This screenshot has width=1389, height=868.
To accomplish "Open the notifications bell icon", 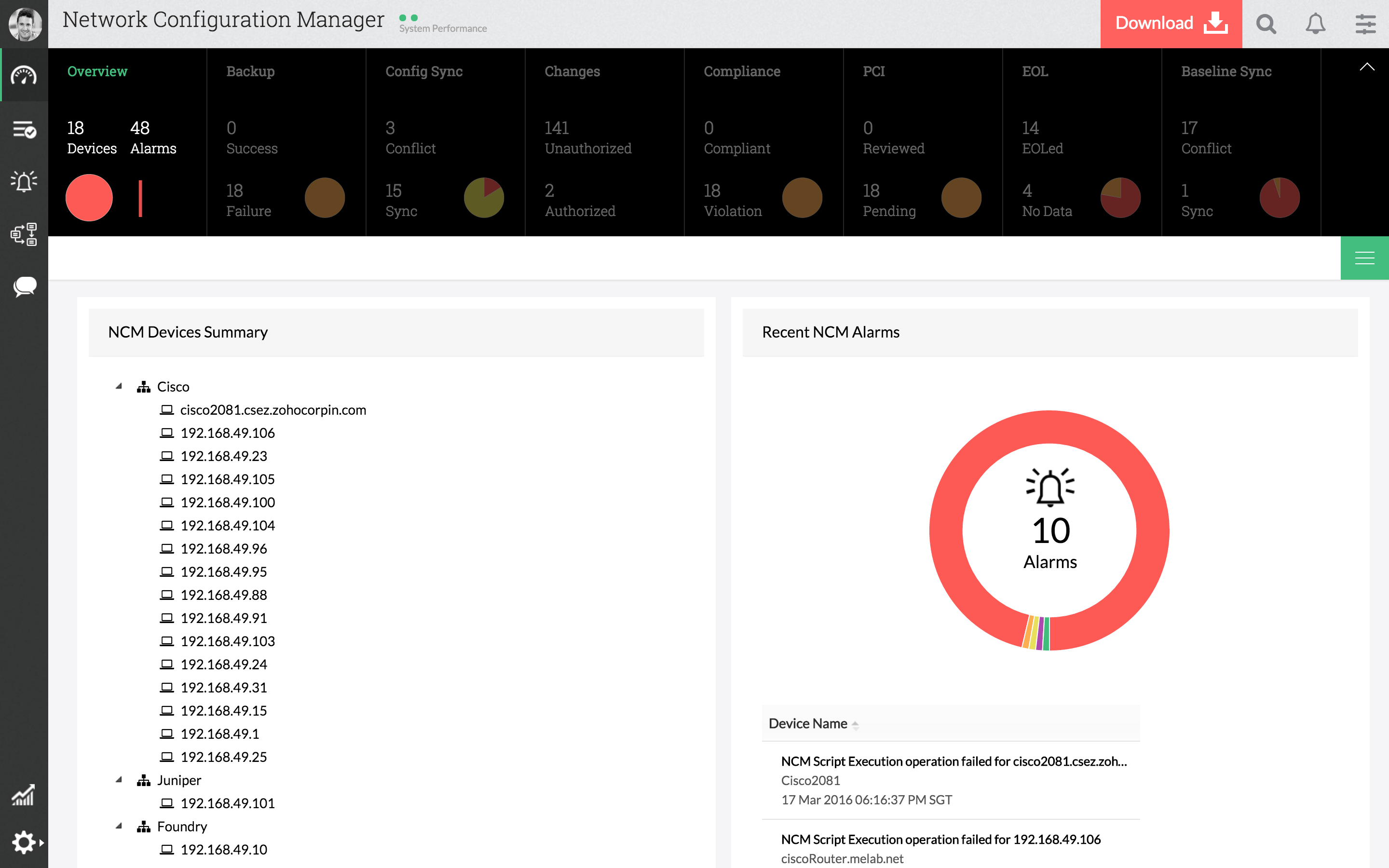I will [1315, 24].
